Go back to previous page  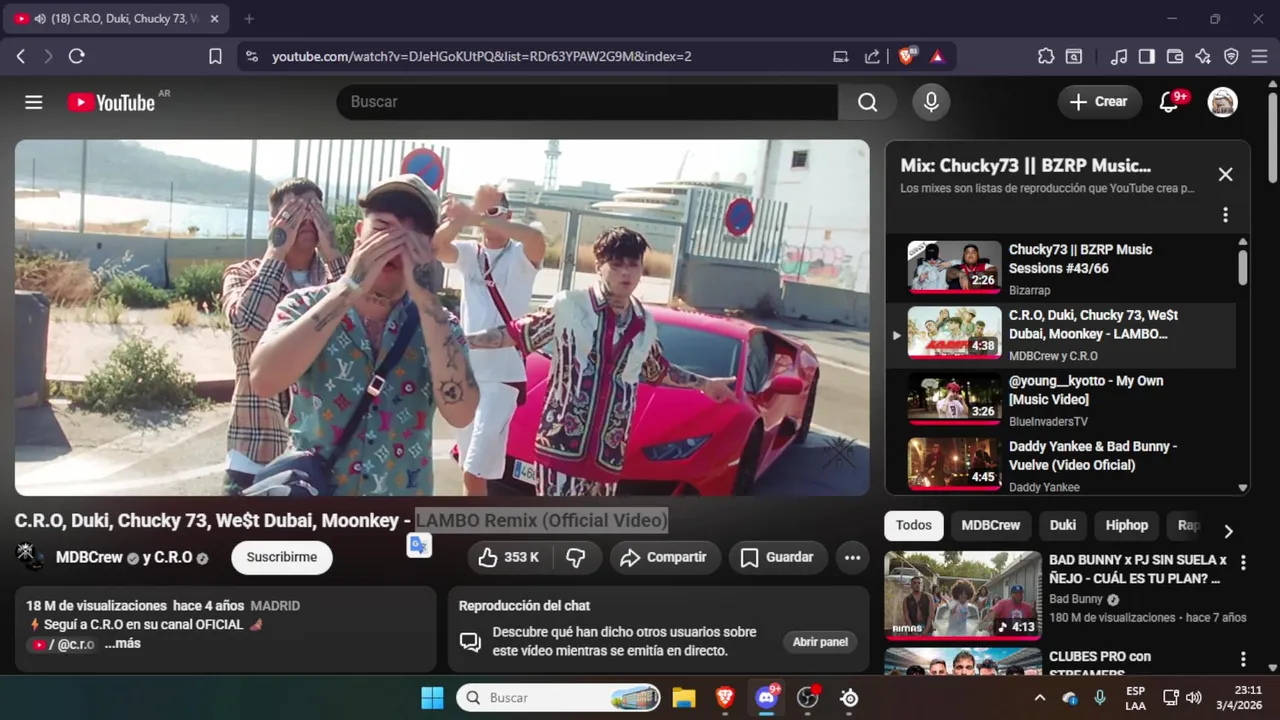[20, 57]
